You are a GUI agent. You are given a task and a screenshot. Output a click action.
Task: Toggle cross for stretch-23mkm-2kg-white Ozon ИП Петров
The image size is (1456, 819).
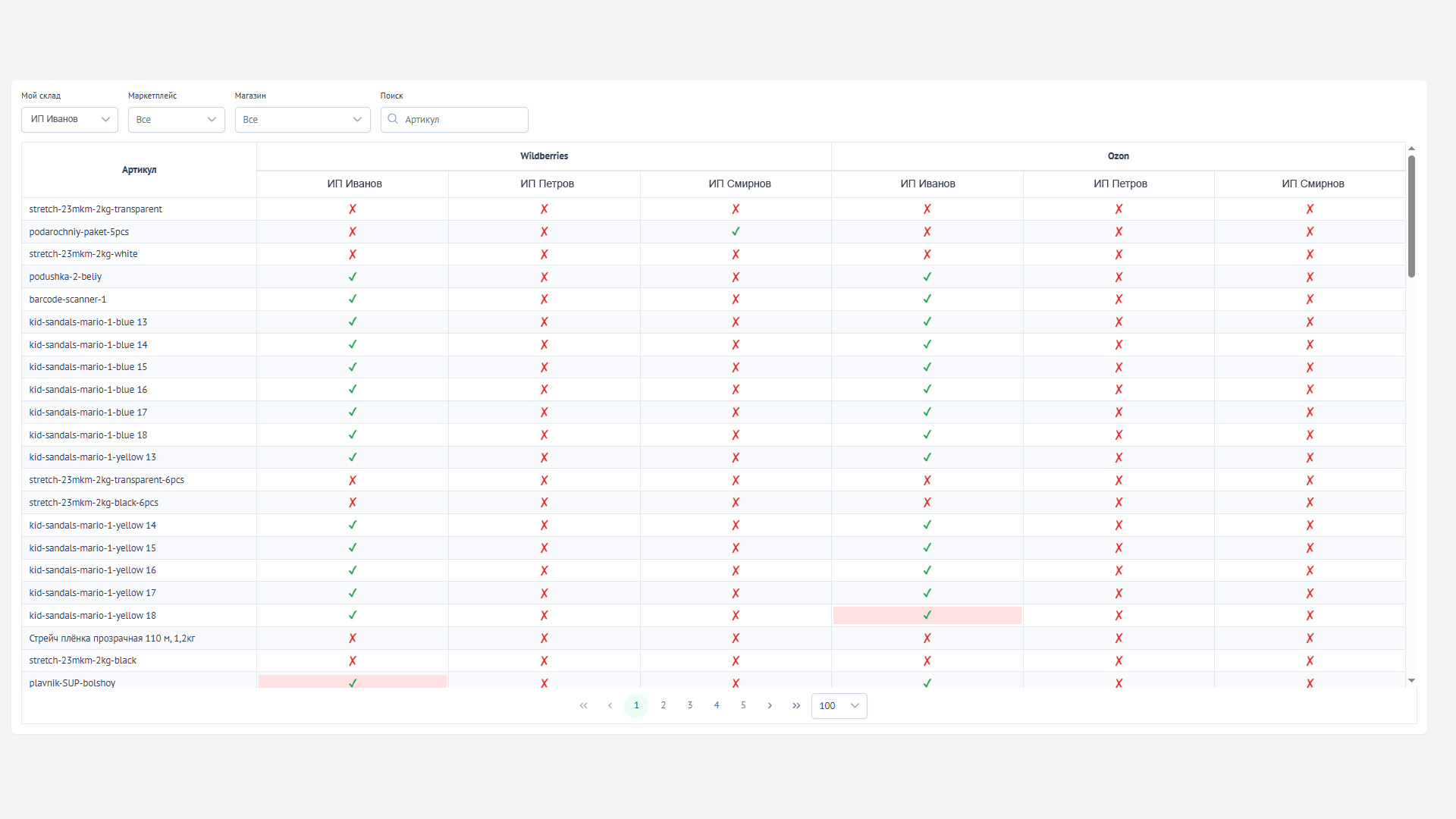point(1119,254)
